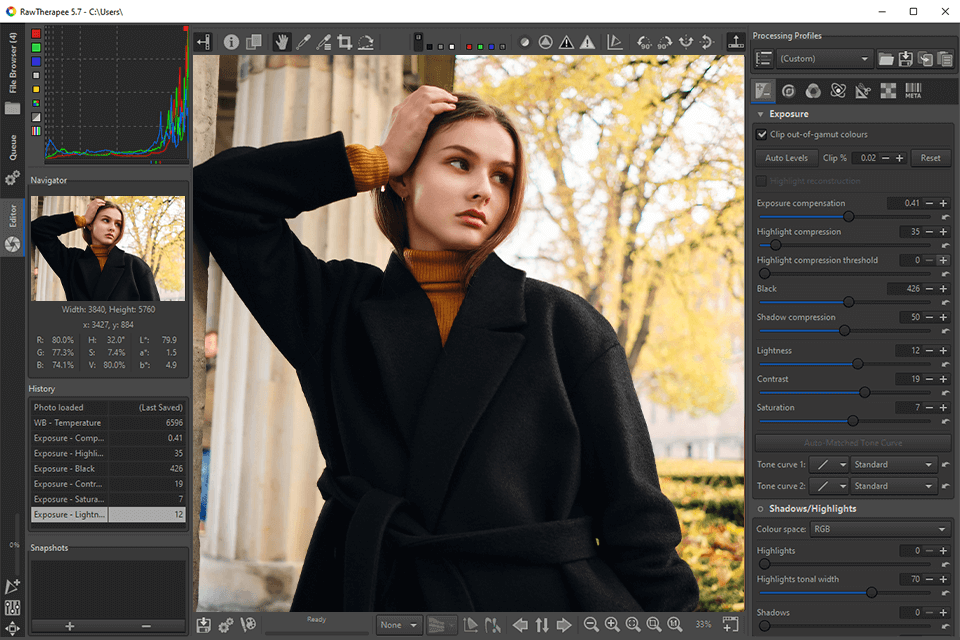Toggle Clip out-of-gamut colours checkbox

762,134
